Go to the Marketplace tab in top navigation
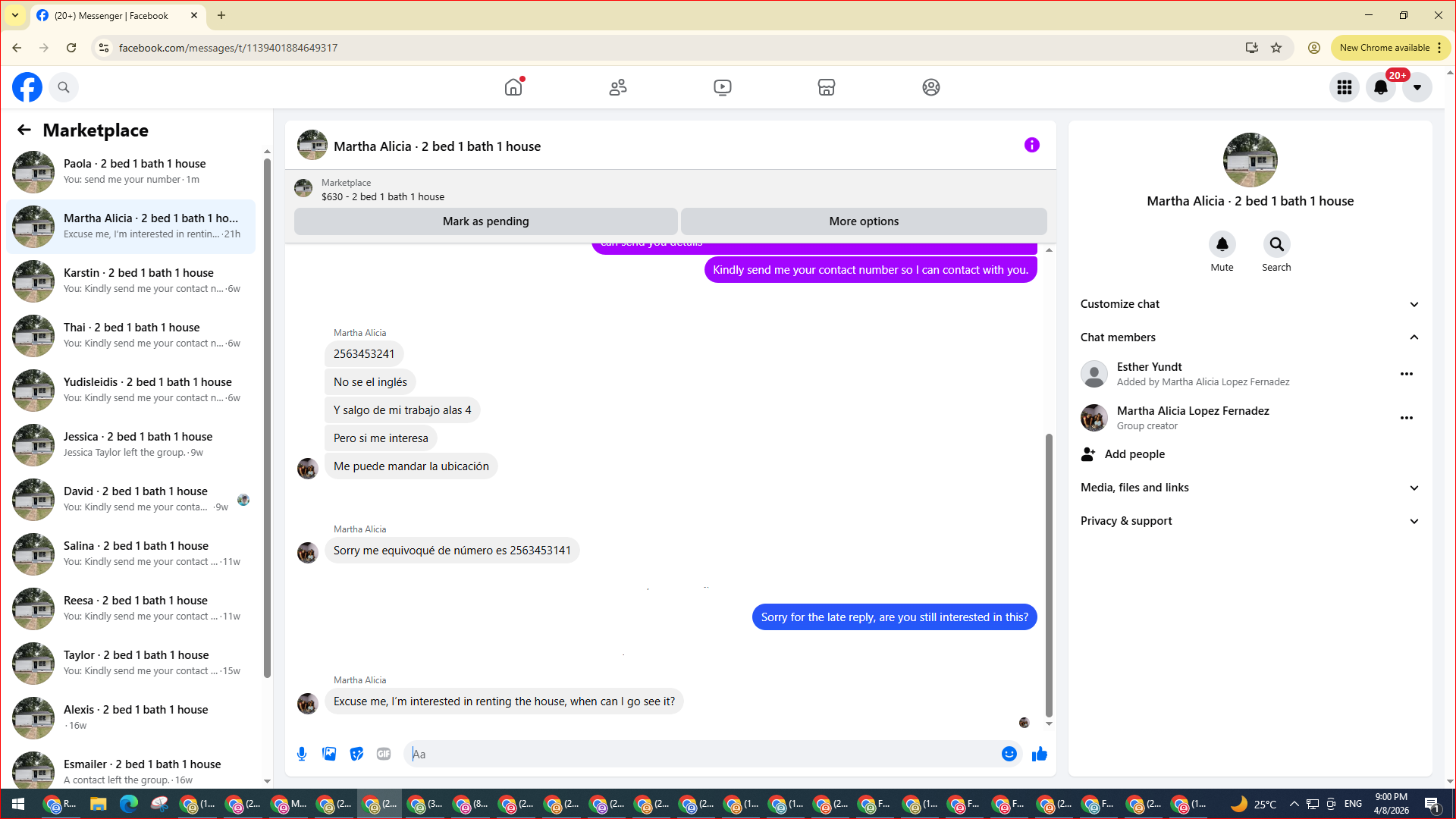 click(826, 87)
